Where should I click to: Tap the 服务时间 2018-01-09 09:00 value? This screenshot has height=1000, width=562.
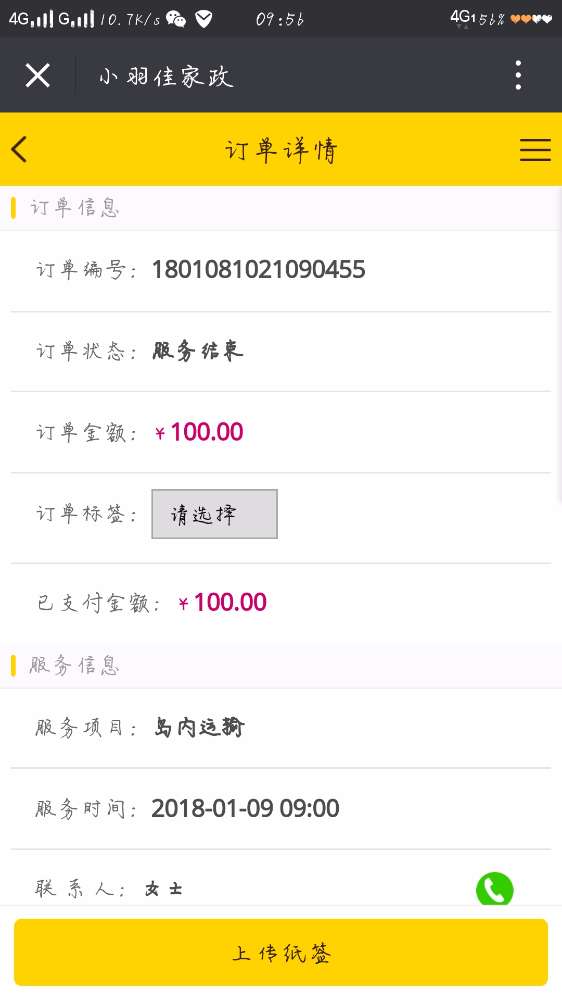pos(246,809)
